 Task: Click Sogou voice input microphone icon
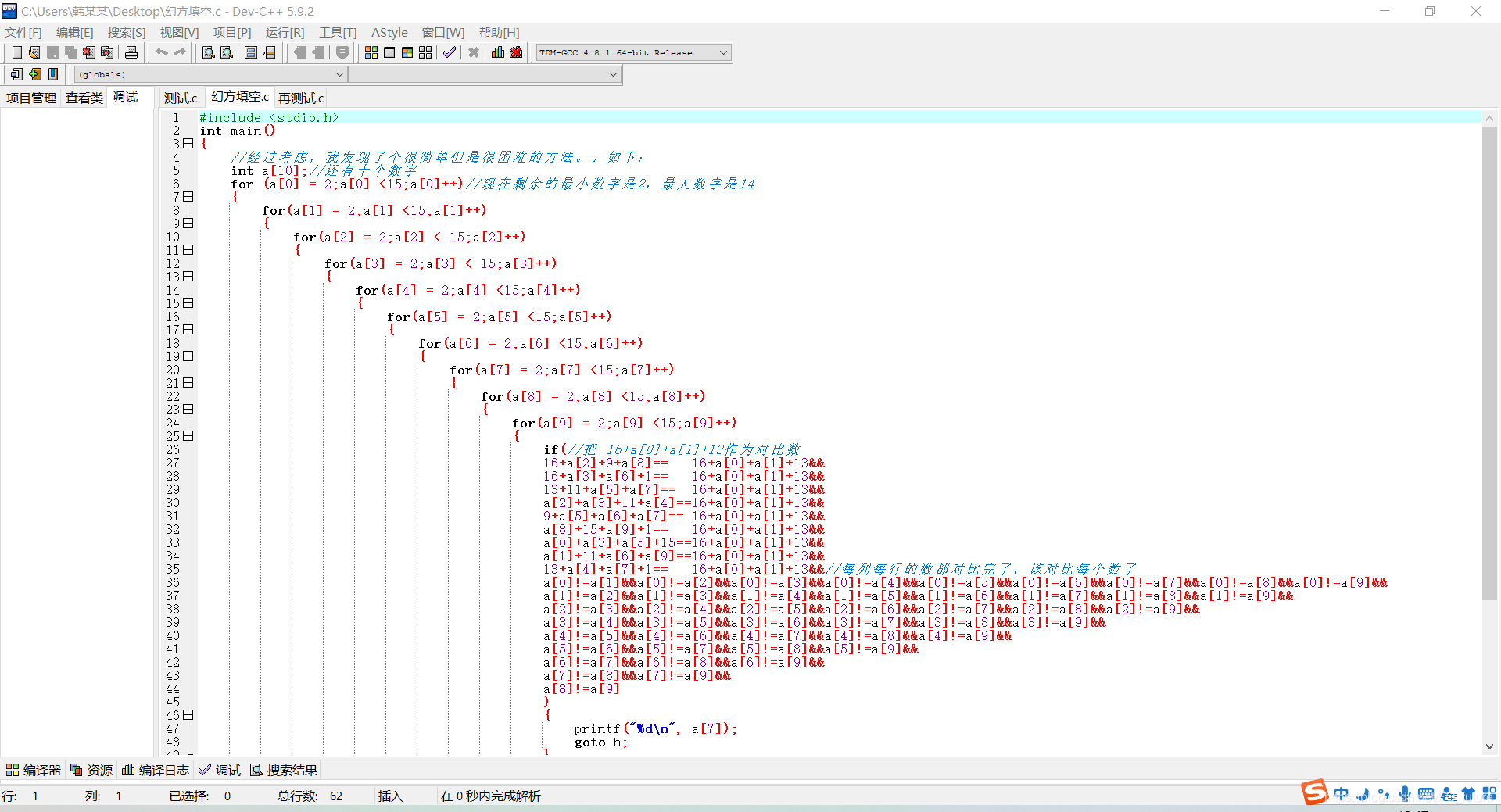tap(1405, 794)
